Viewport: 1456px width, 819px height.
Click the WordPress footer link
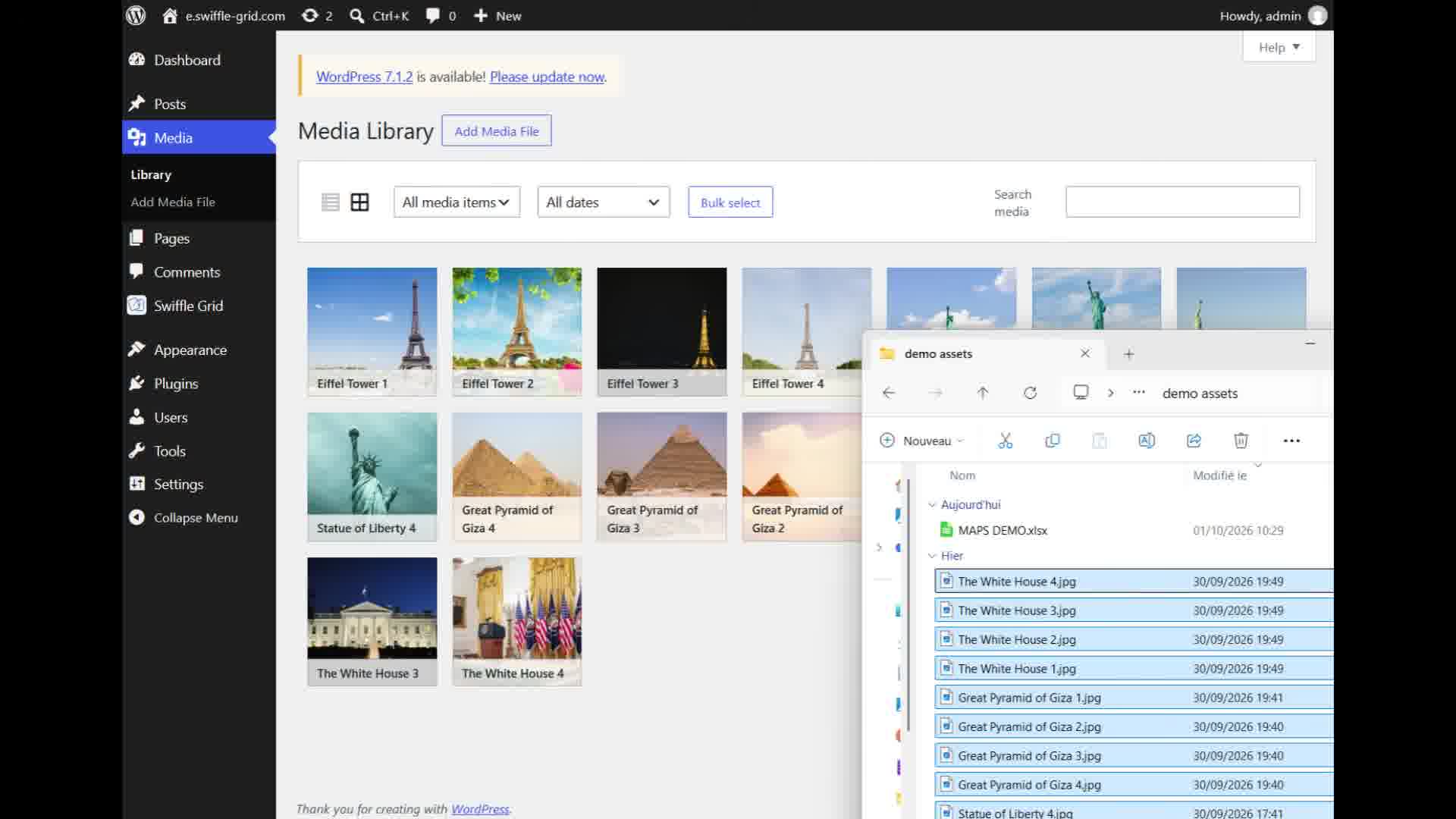480,809
